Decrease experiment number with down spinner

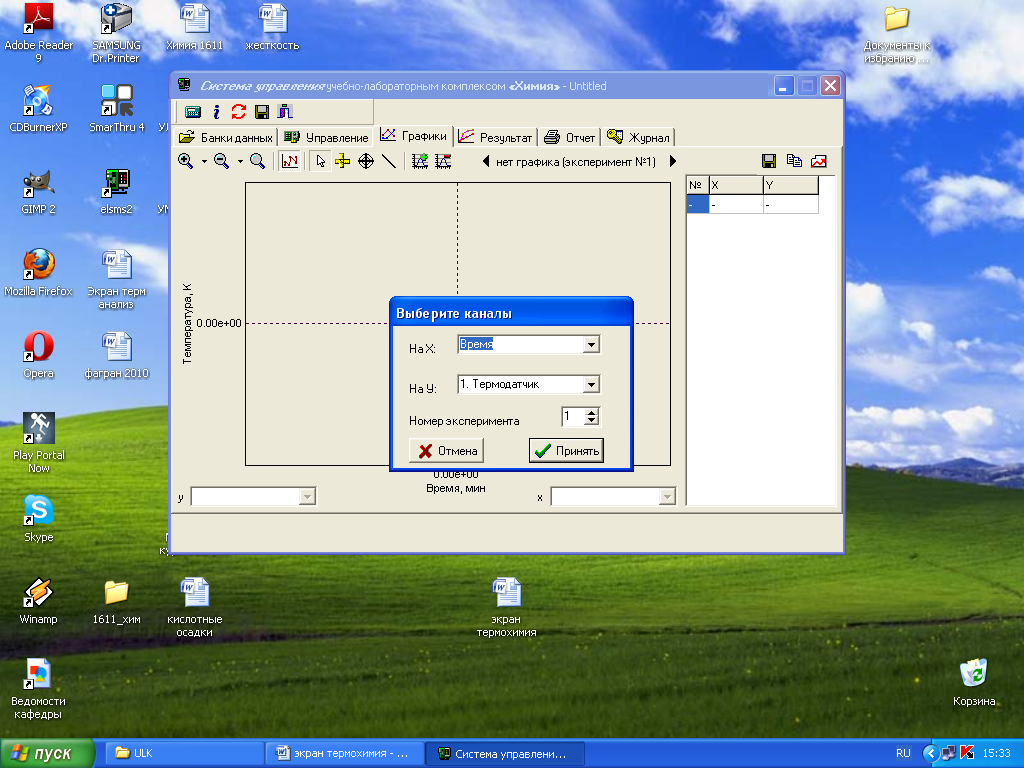pos(591,420)
